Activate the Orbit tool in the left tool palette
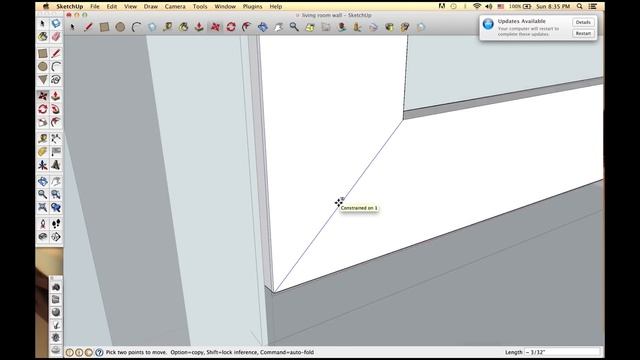The width and height of the screenshot is (640, 360). (42, 181)
